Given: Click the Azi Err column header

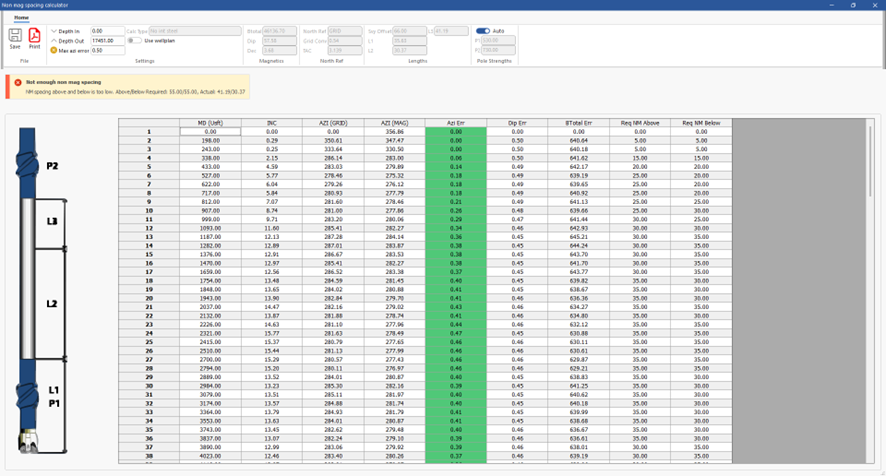Looking at the screenshot, I should click(455, 123).
